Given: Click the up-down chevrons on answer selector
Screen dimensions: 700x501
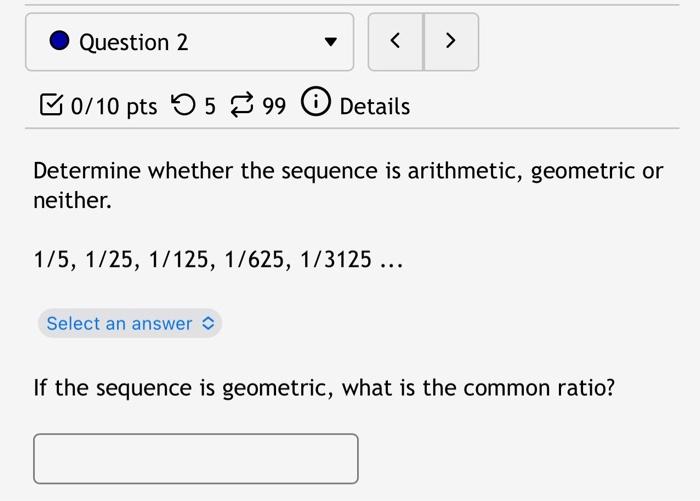Looking at the screenshot, I should click(208, 323).
